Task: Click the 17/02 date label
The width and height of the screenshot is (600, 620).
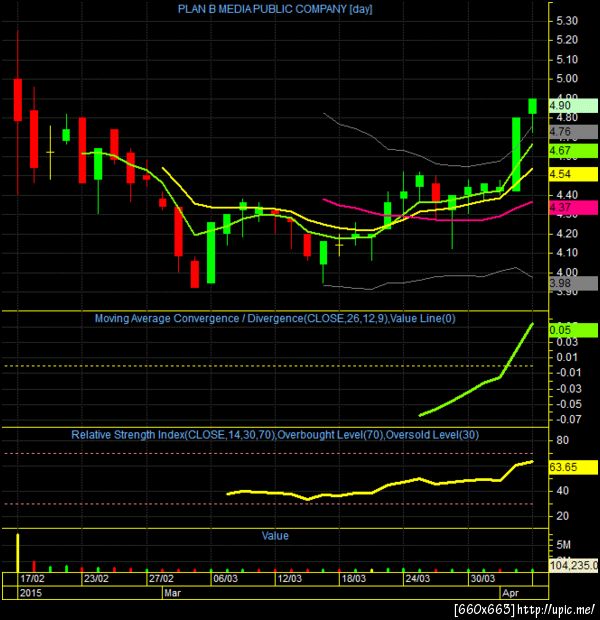Action: (x=32, y=579)
